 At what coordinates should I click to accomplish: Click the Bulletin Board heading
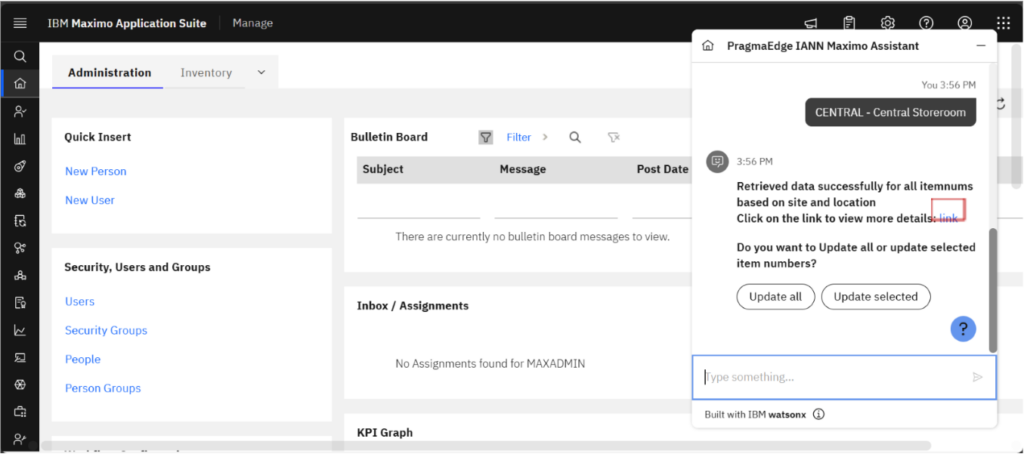389,137
